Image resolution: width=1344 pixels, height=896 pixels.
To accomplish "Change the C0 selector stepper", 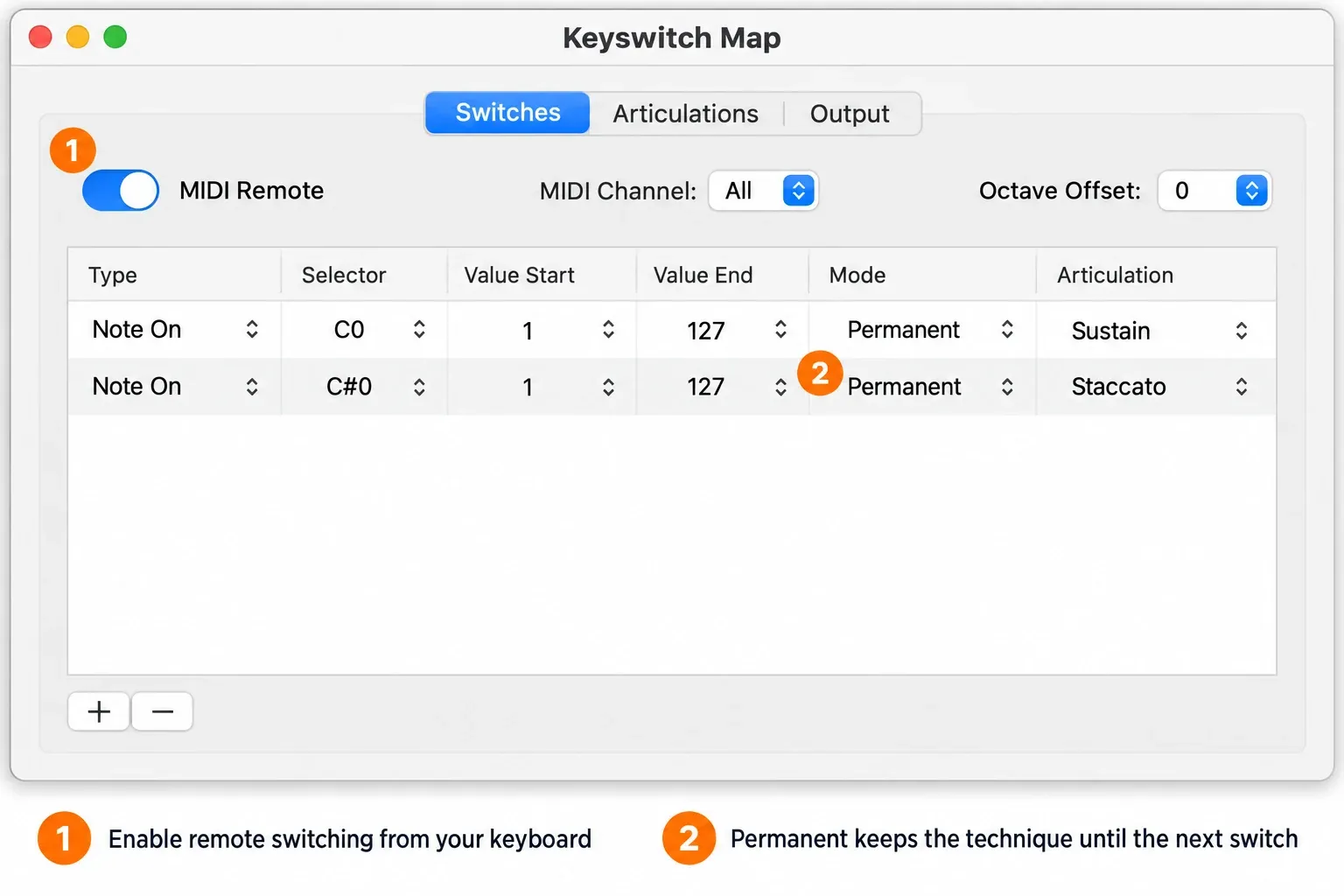I will click(419, 329).
